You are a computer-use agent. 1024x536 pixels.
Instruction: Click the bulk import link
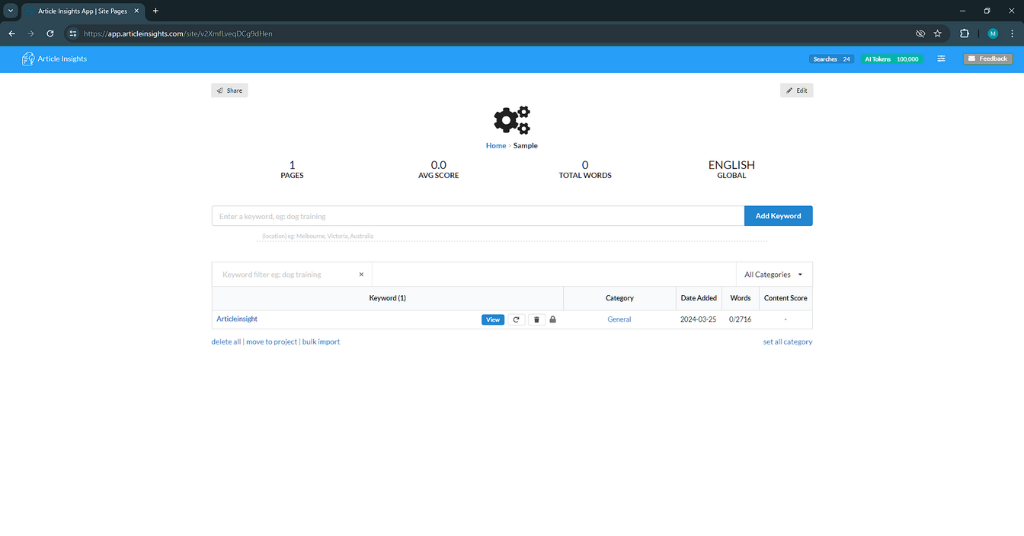coord(321,341)
